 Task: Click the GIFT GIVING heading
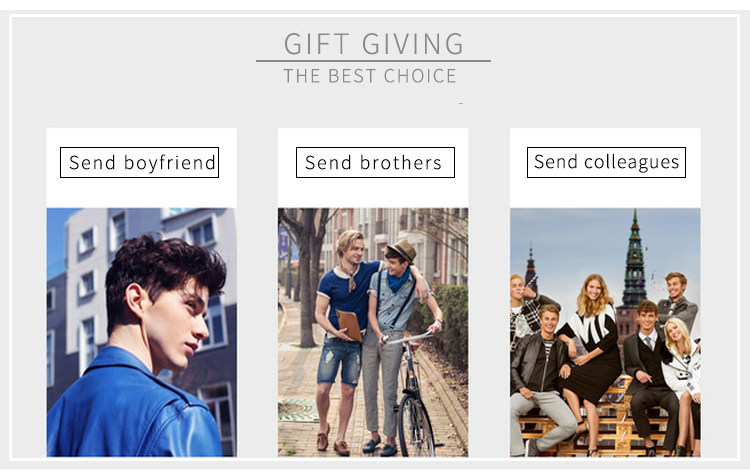tap(374, 44)
